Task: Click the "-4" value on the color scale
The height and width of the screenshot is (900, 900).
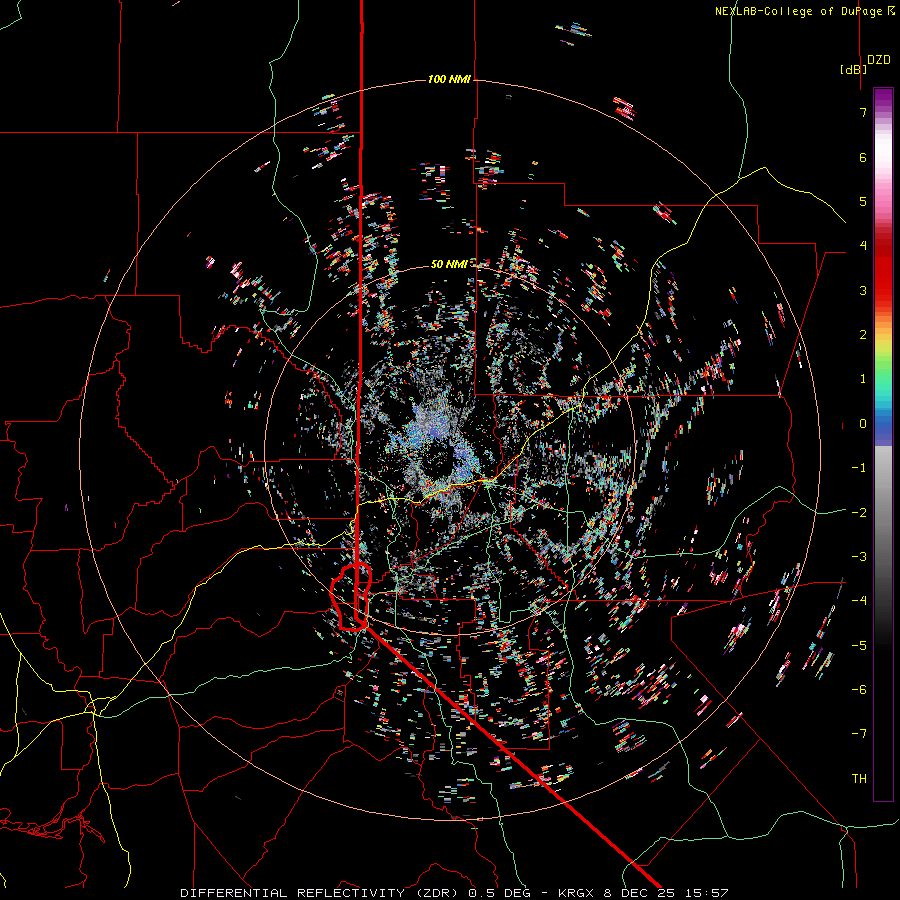Action: point(859,601)
